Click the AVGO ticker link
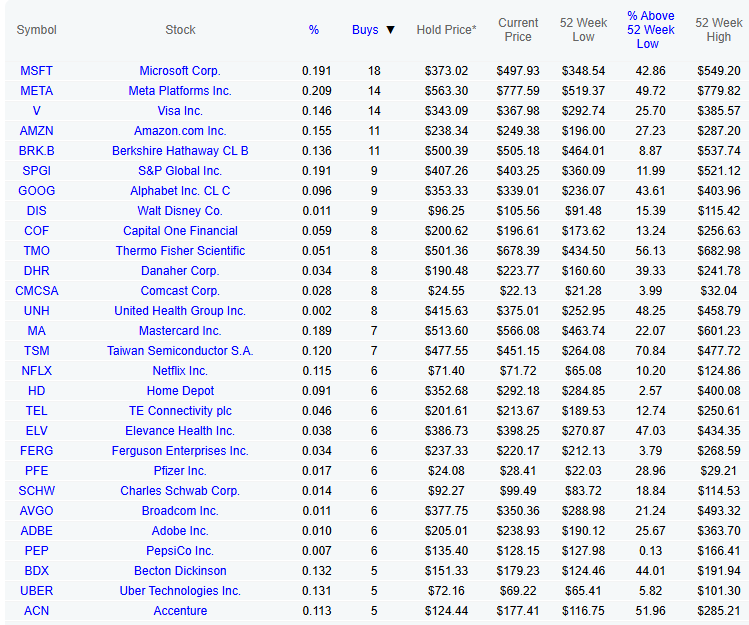This screenshot has height=625, width=749. (36, 512)
